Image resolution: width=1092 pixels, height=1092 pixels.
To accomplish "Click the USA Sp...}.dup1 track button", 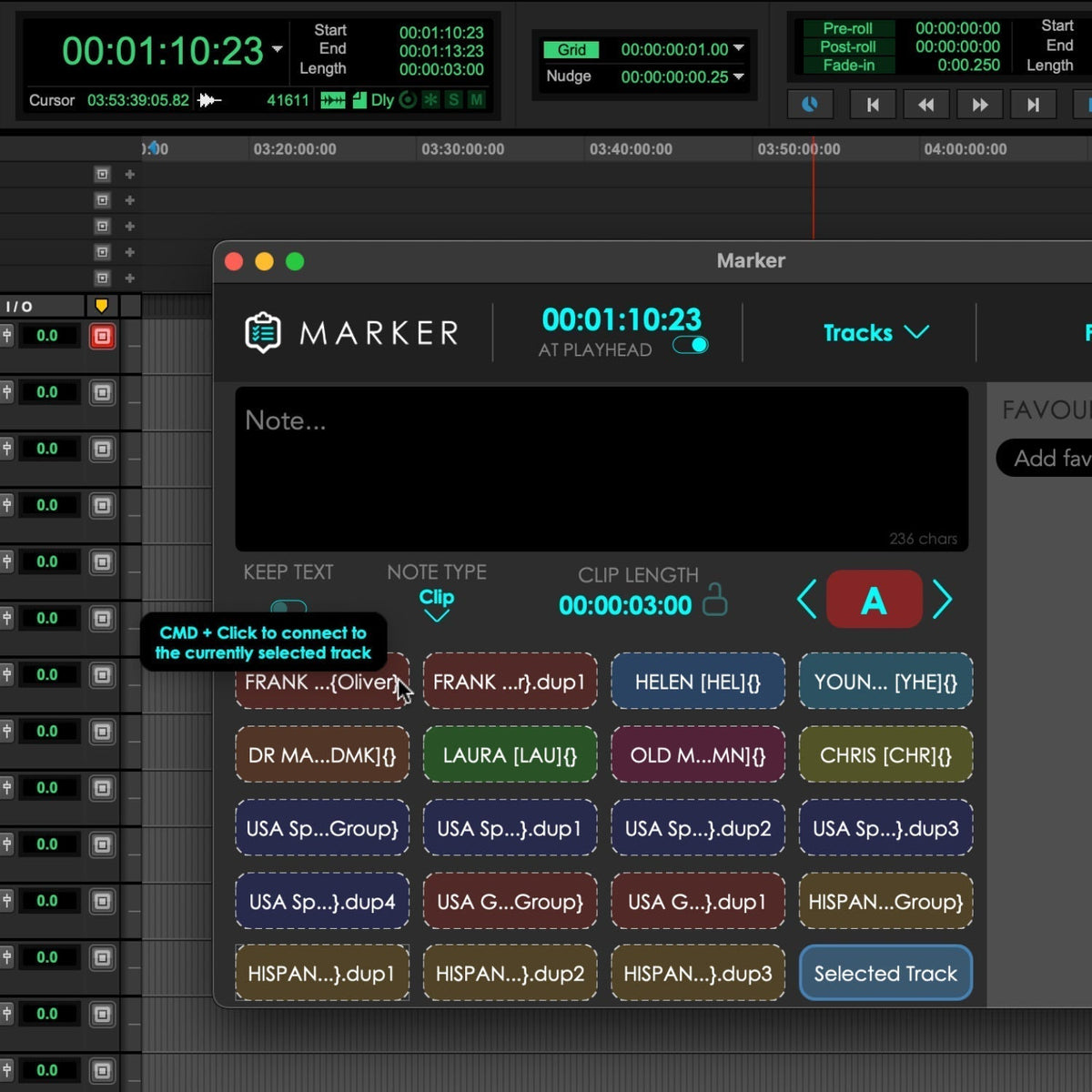I will pos(510,828).
